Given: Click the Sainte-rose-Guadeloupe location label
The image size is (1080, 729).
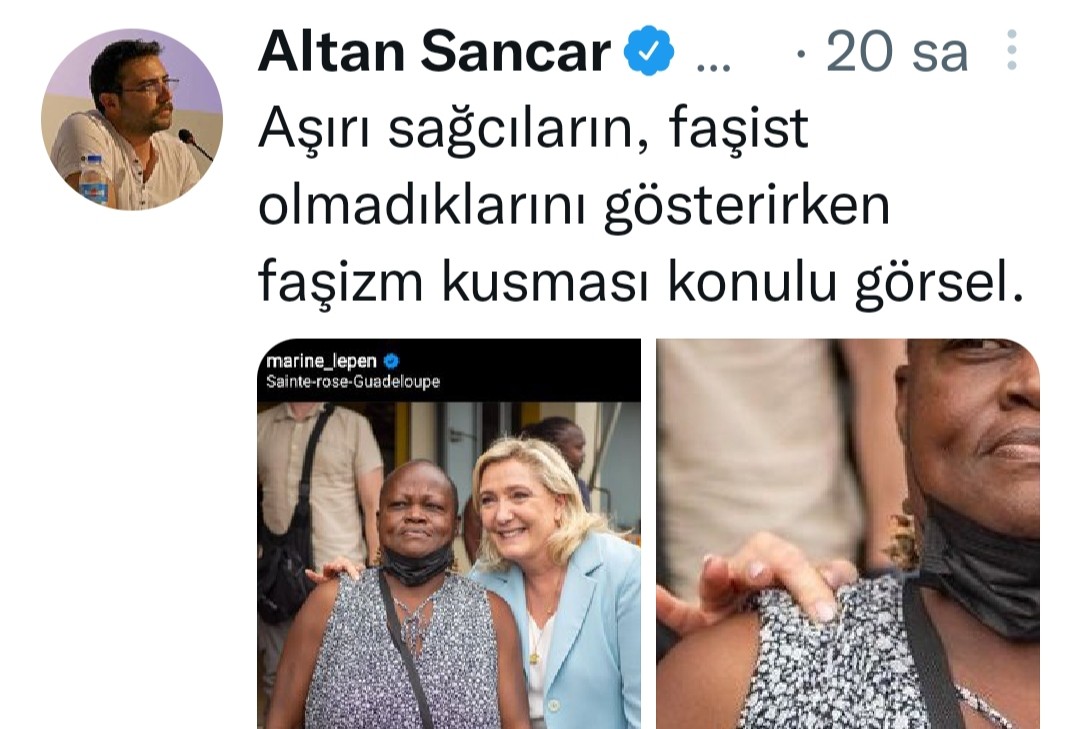Looking at the screenshot, I should tap(353, 382).
